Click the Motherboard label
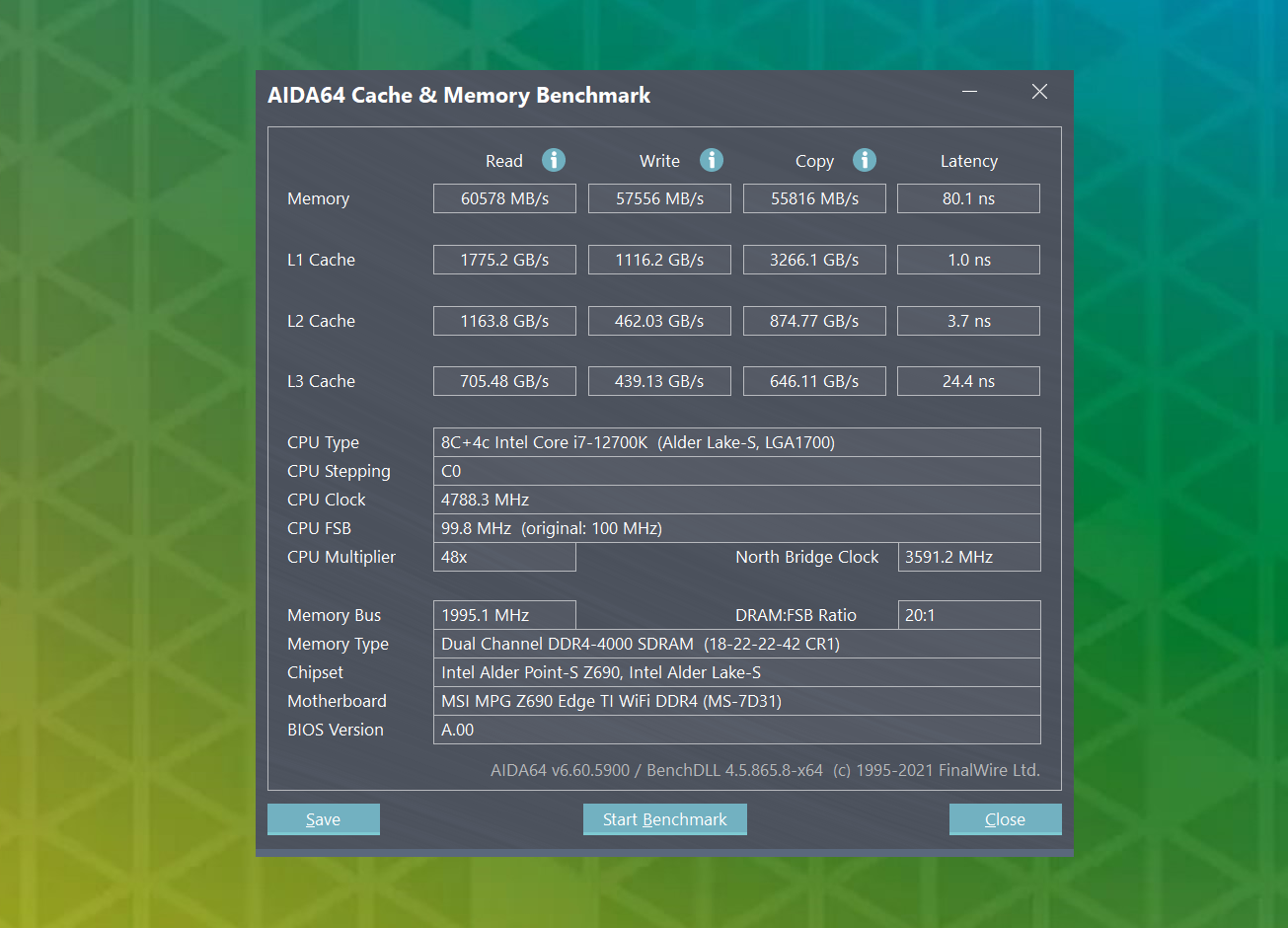Screen dimensions: 1288x928 click(337, 701)
